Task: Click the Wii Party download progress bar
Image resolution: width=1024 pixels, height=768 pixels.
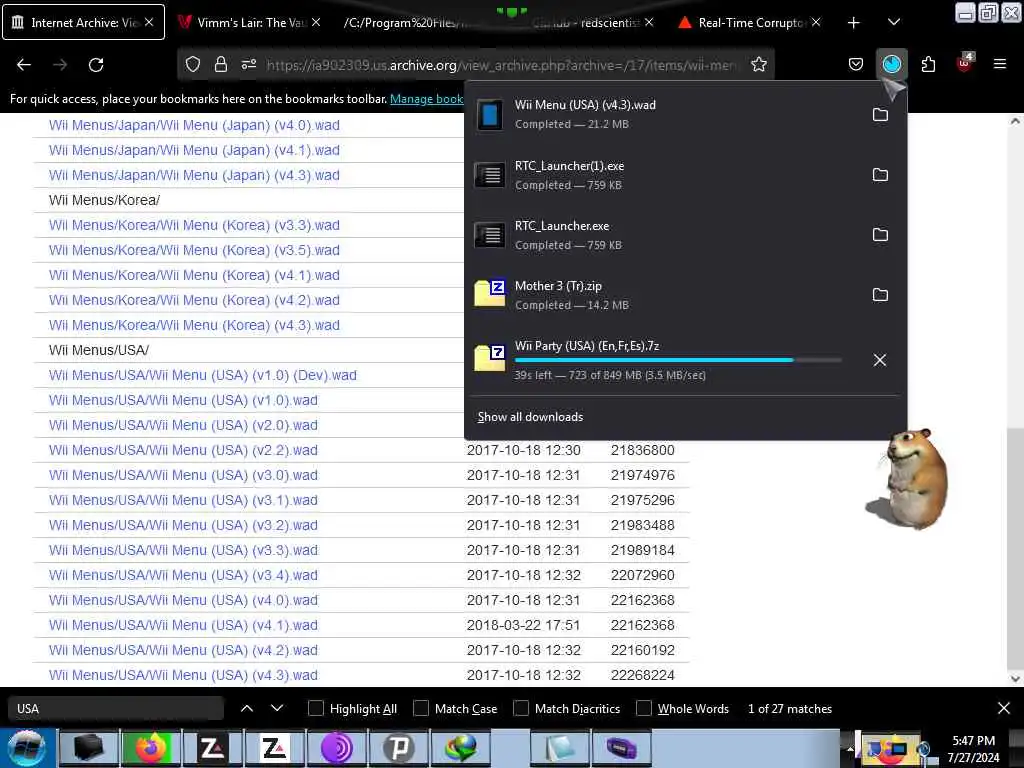Action: coord(678,360)
